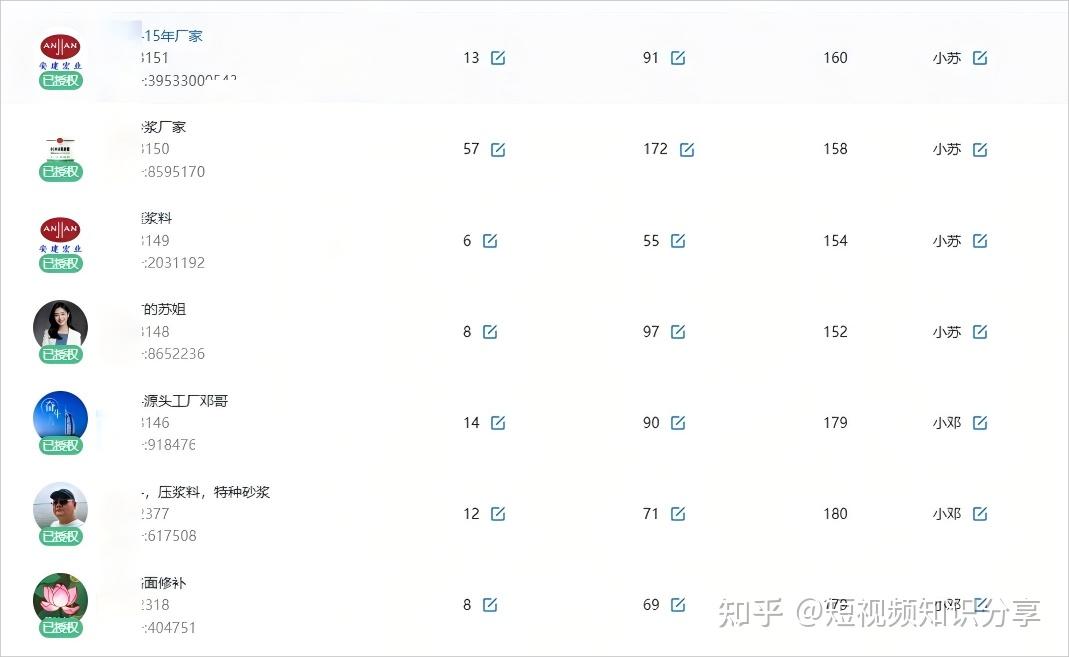
Task: Edit 小邓 assignment in the 源头工厂邓哥 row
Action: coord(980,423)
